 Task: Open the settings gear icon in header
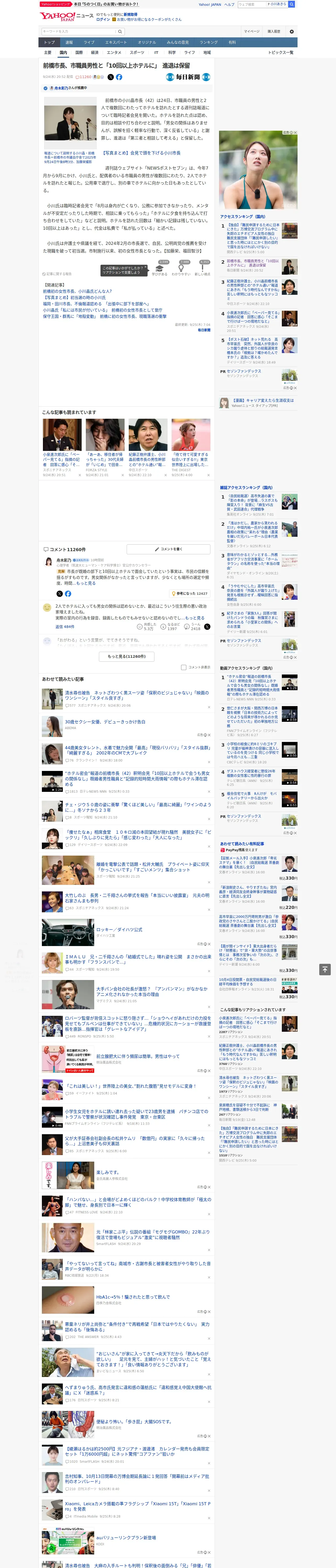292,32
